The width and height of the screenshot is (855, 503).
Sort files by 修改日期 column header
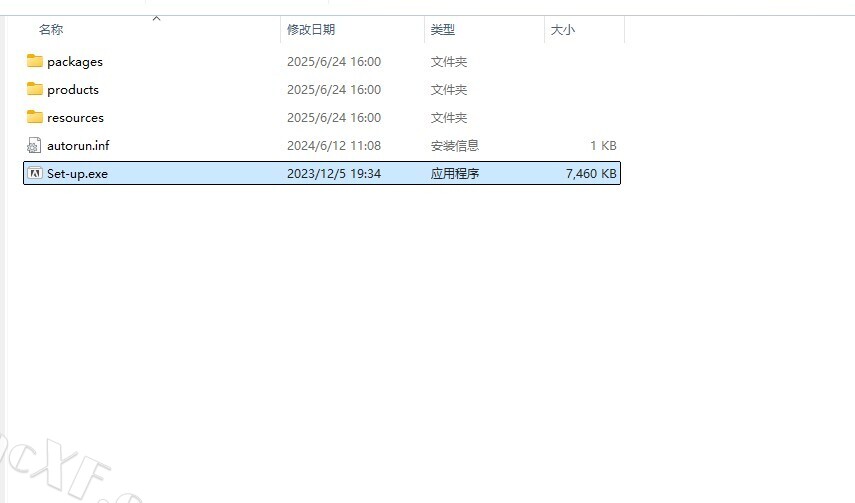311,29
